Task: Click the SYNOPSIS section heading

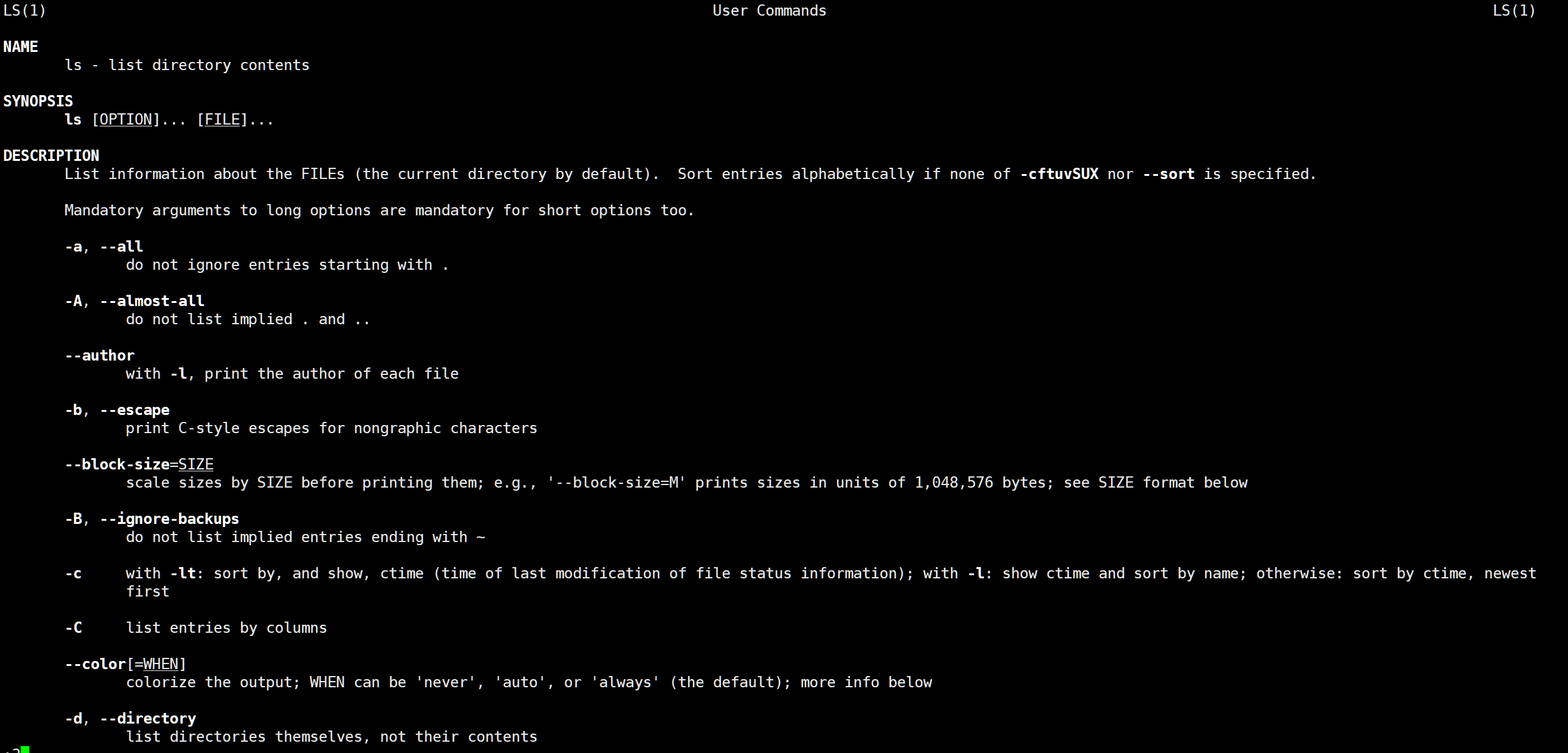Action: tap(38, 101)
